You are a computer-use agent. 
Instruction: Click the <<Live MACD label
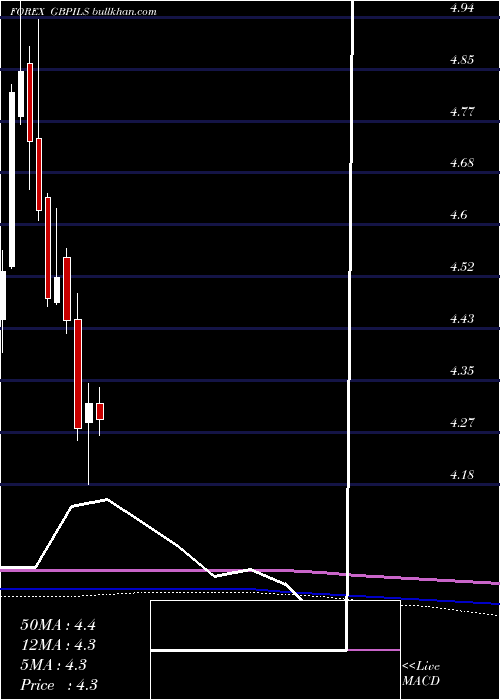click(x=421, y=674)
